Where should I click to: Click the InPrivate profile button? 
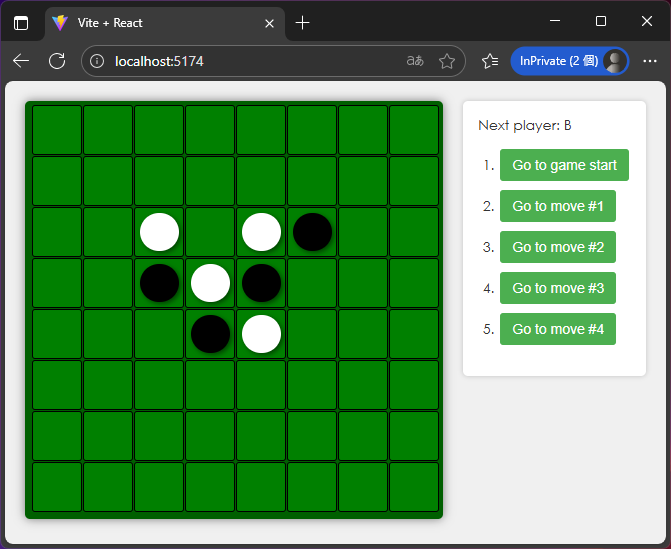[569, 61]
